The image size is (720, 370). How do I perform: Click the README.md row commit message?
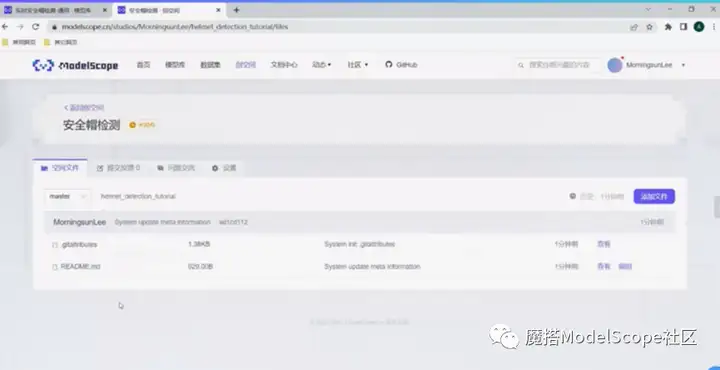point(372,266)
